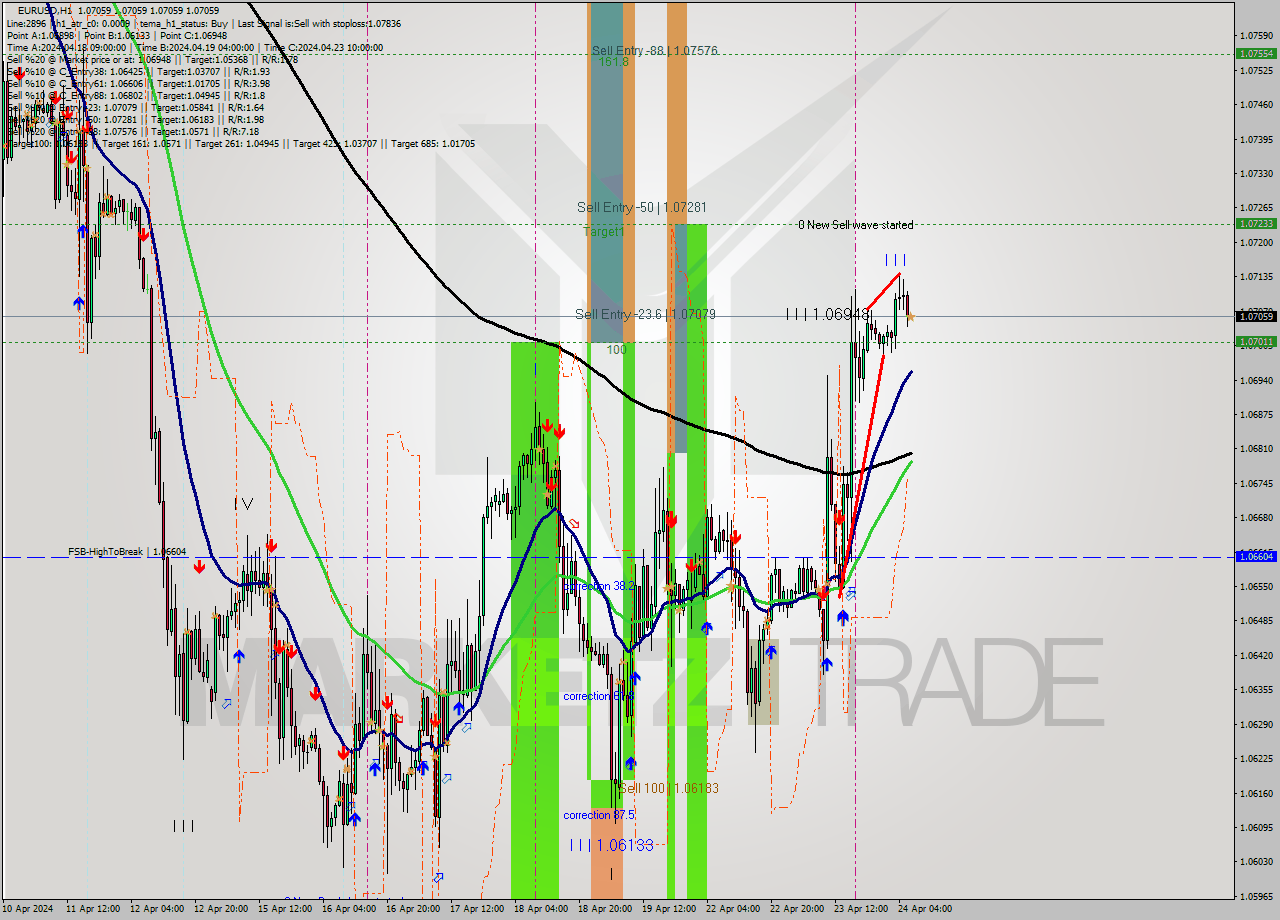Click the 1.07554 highlighted price tag

(1256, 53)
